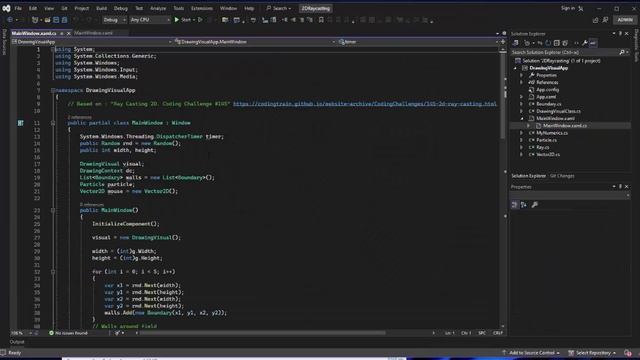Click Add to Source Control button

point(531,353)
